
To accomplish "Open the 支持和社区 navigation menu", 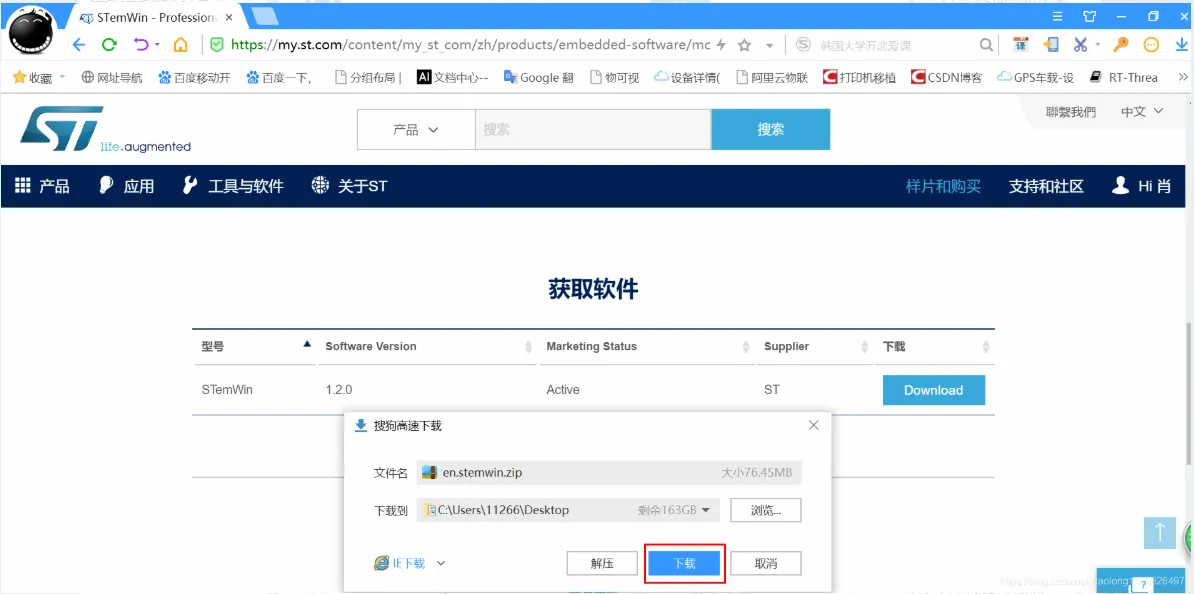I will click(1046, 186).
